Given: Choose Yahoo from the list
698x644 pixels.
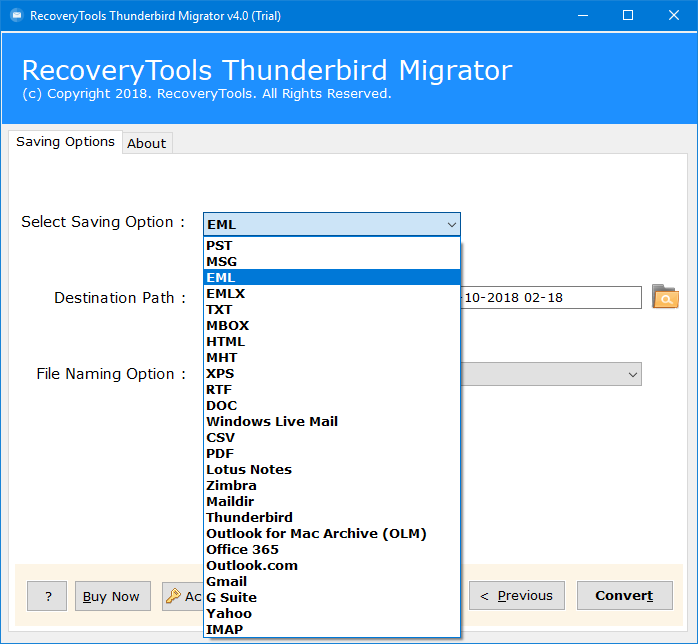Looking at the screenshot, I should (x=332, y=614).
